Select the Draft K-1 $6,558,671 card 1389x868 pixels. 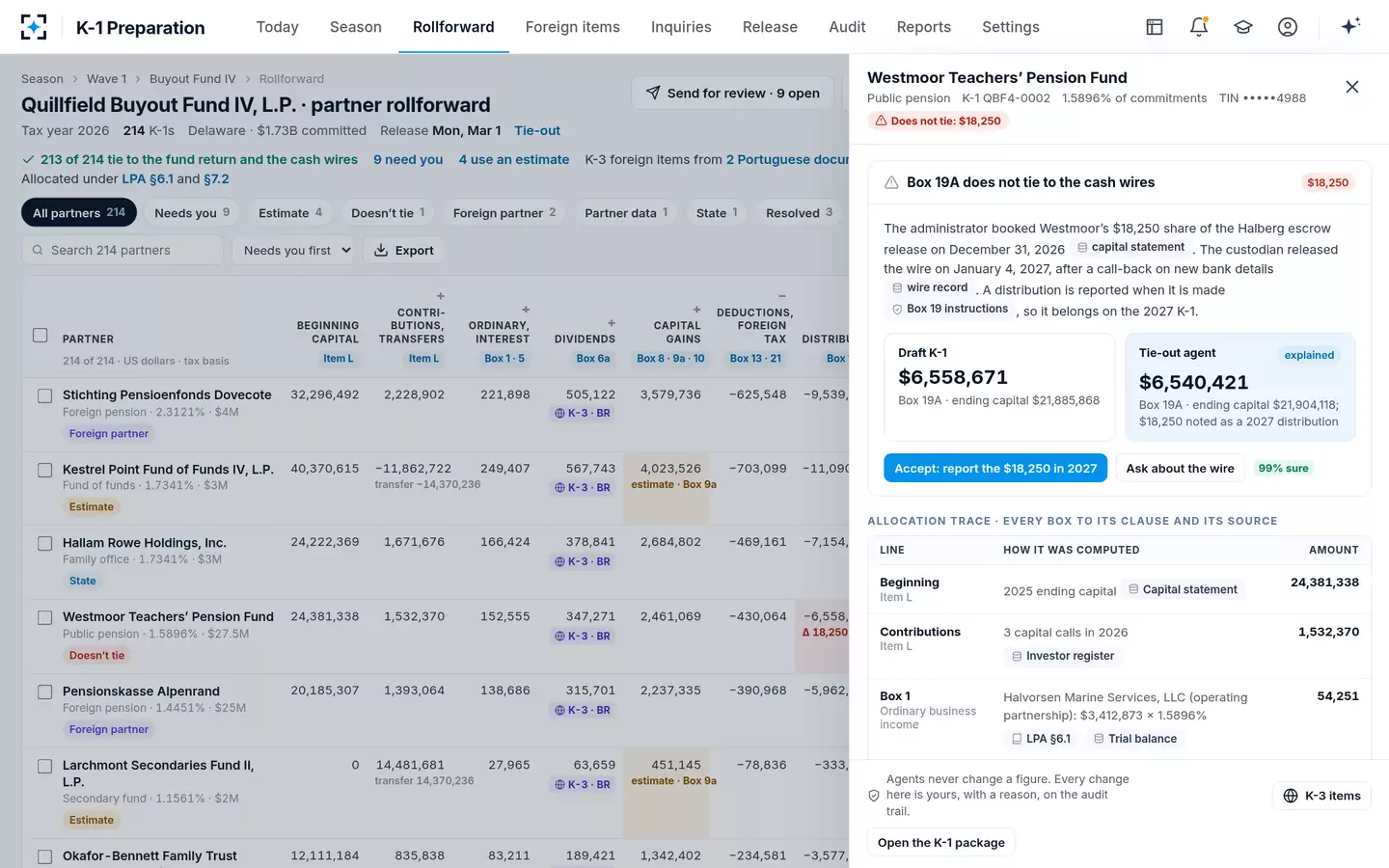(x=999, y=387)
